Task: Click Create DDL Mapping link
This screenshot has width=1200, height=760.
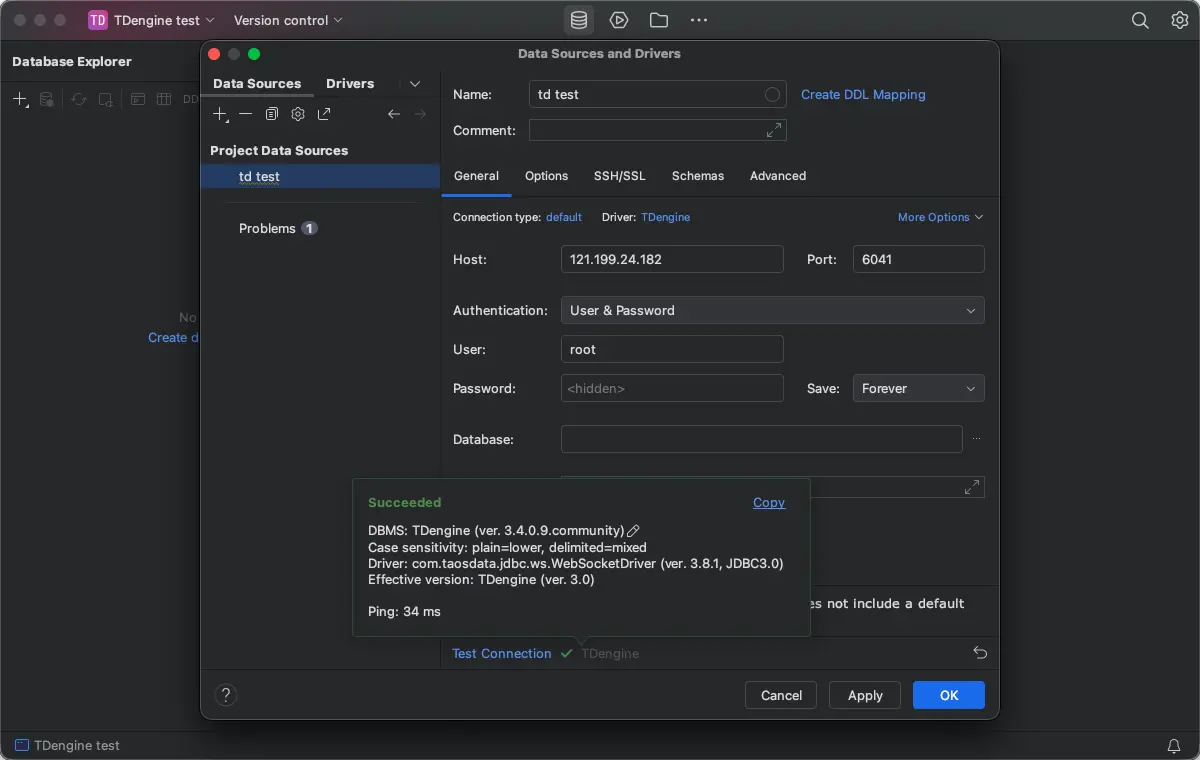Action: (x=863, y=94)
